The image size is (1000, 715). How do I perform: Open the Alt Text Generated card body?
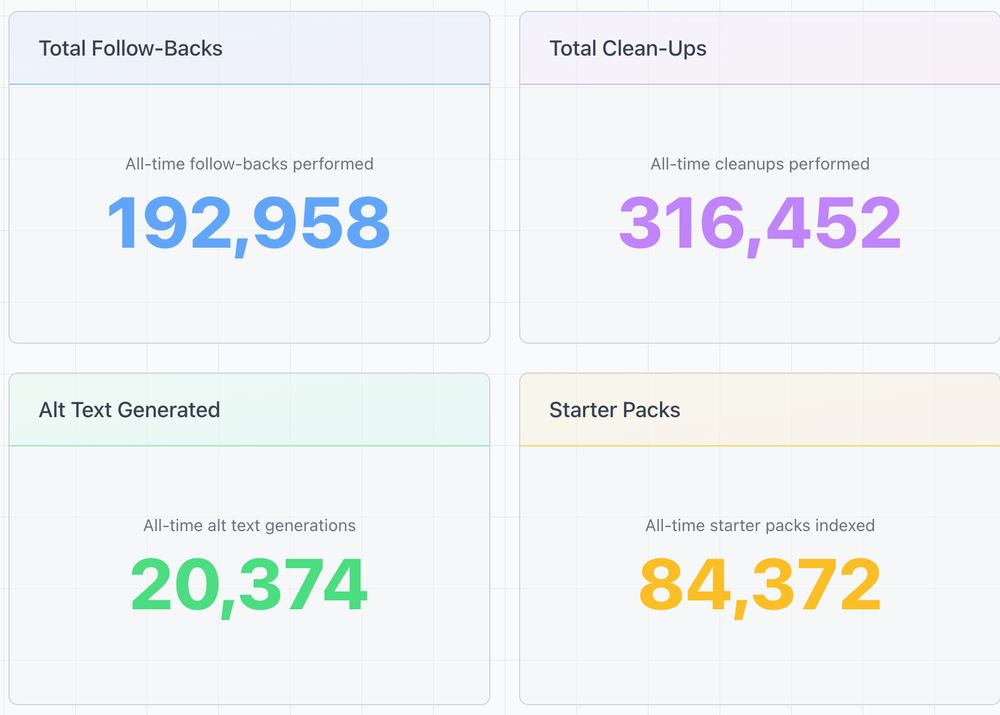tap(248, 570)
